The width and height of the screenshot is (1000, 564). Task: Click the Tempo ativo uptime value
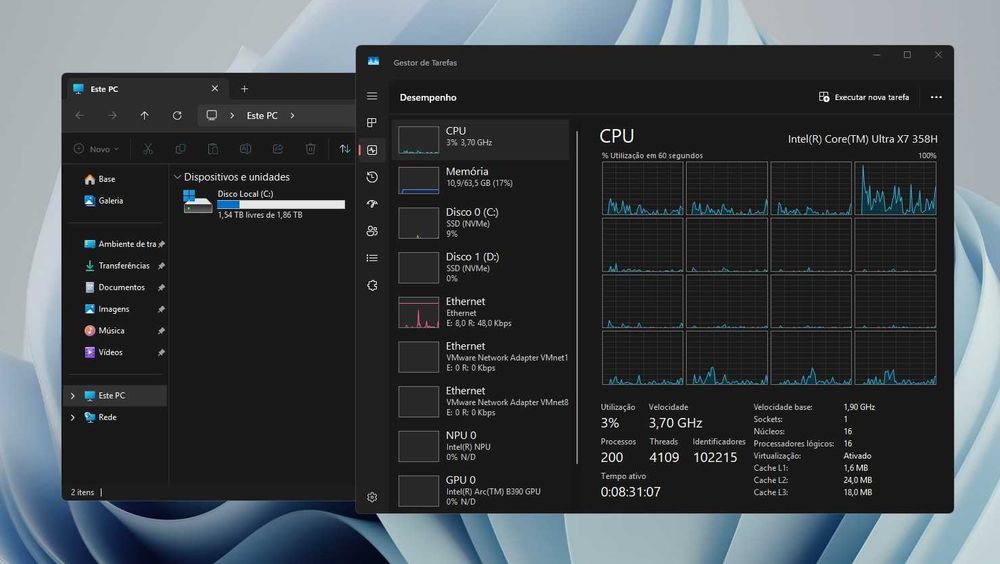630,492
